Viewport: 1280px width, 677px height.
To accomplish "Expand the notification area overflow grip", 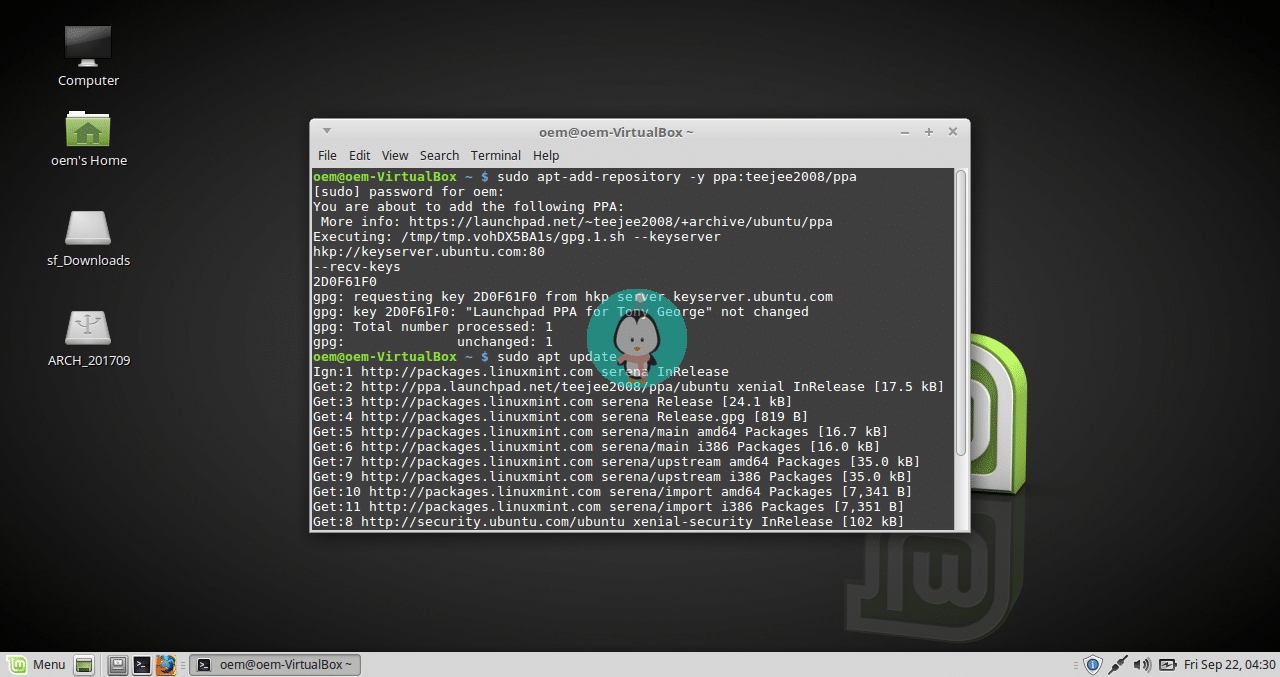I will coord(1076,664).
